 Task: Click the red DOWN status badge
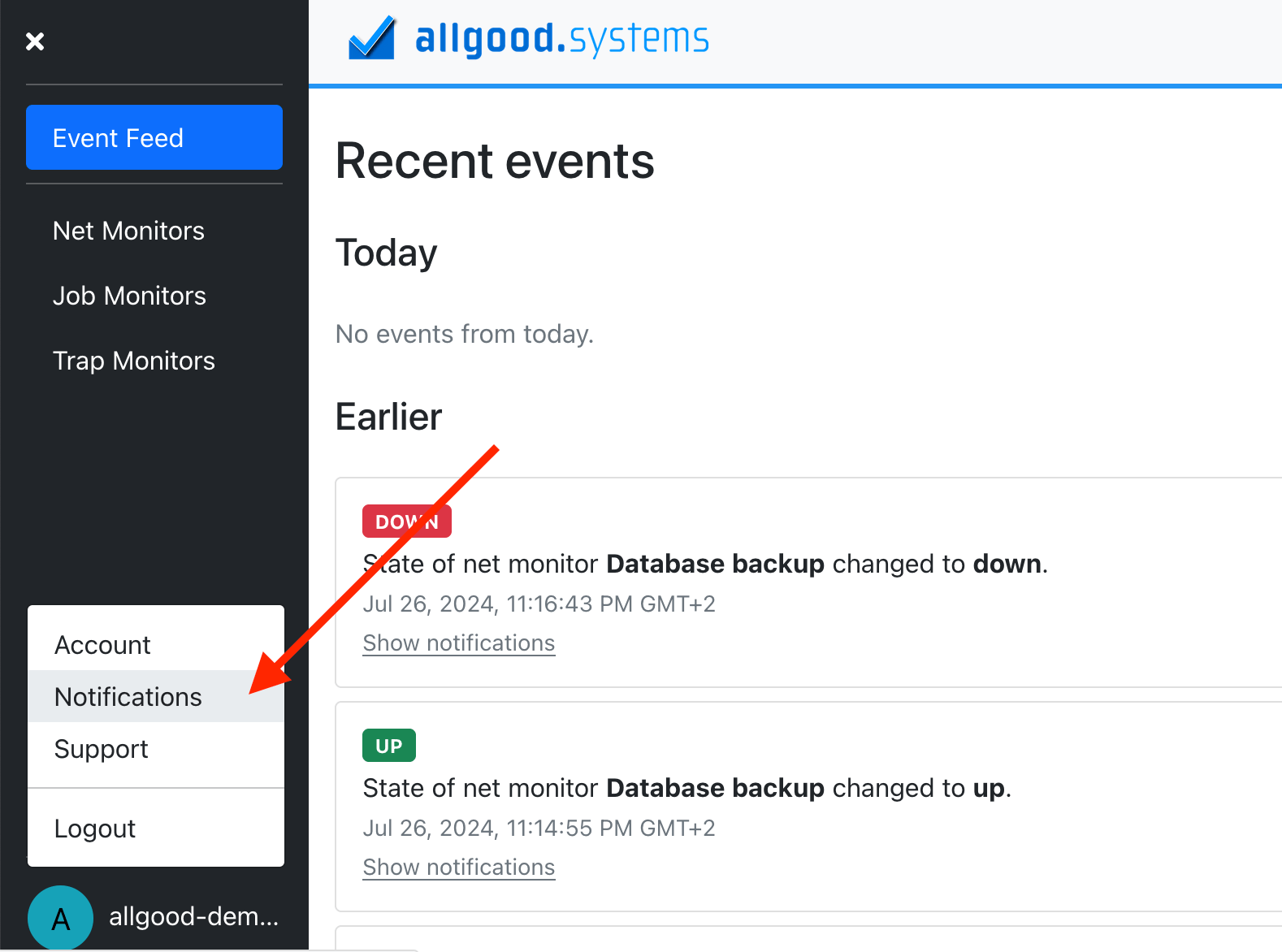click(406, 521)
